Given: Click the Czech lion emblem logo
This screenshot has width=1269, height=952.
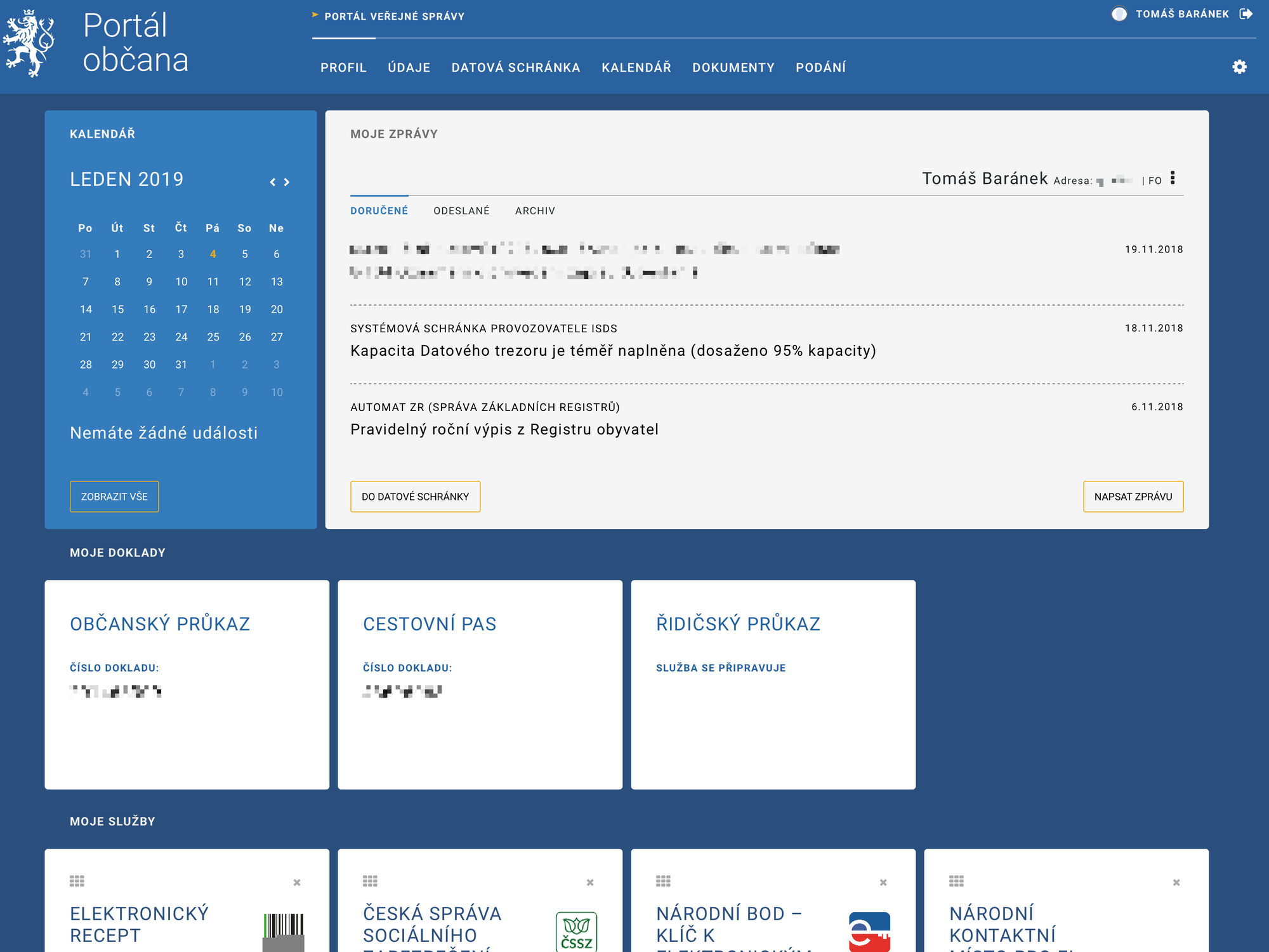Looking at the screenshot, I should pyautogui.click(x=29, y=44).
